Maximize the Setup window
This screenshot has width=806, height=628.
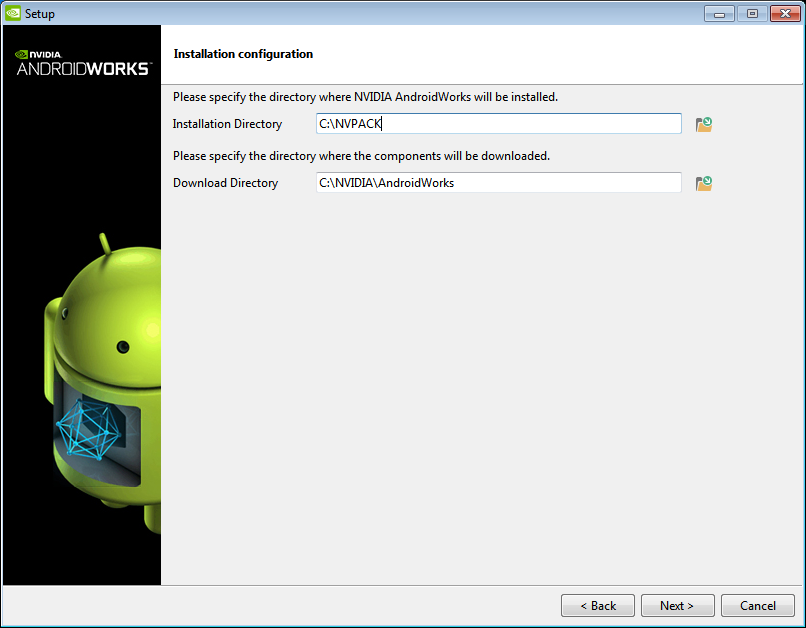point(752,14)
